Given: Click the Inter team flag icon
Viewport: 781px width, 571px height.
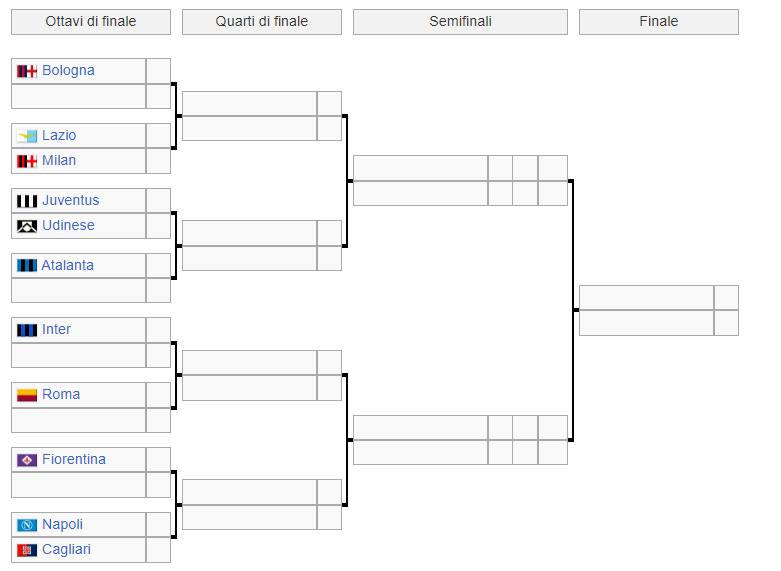Looking at the screenshot, I should click(27, 330).
